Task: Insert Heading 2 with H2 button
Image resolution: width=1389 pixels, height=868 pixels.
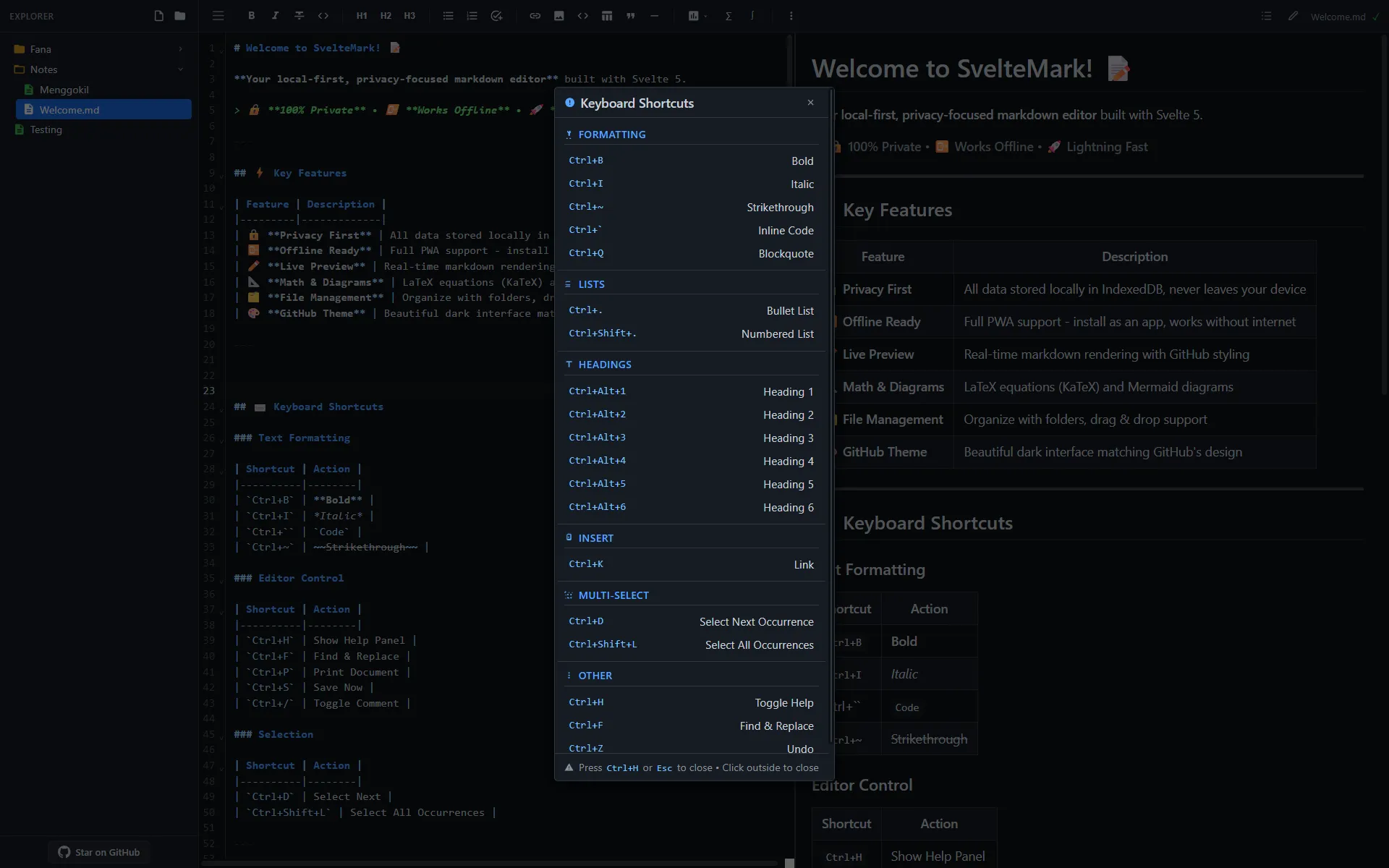Action: click(386, 16)
